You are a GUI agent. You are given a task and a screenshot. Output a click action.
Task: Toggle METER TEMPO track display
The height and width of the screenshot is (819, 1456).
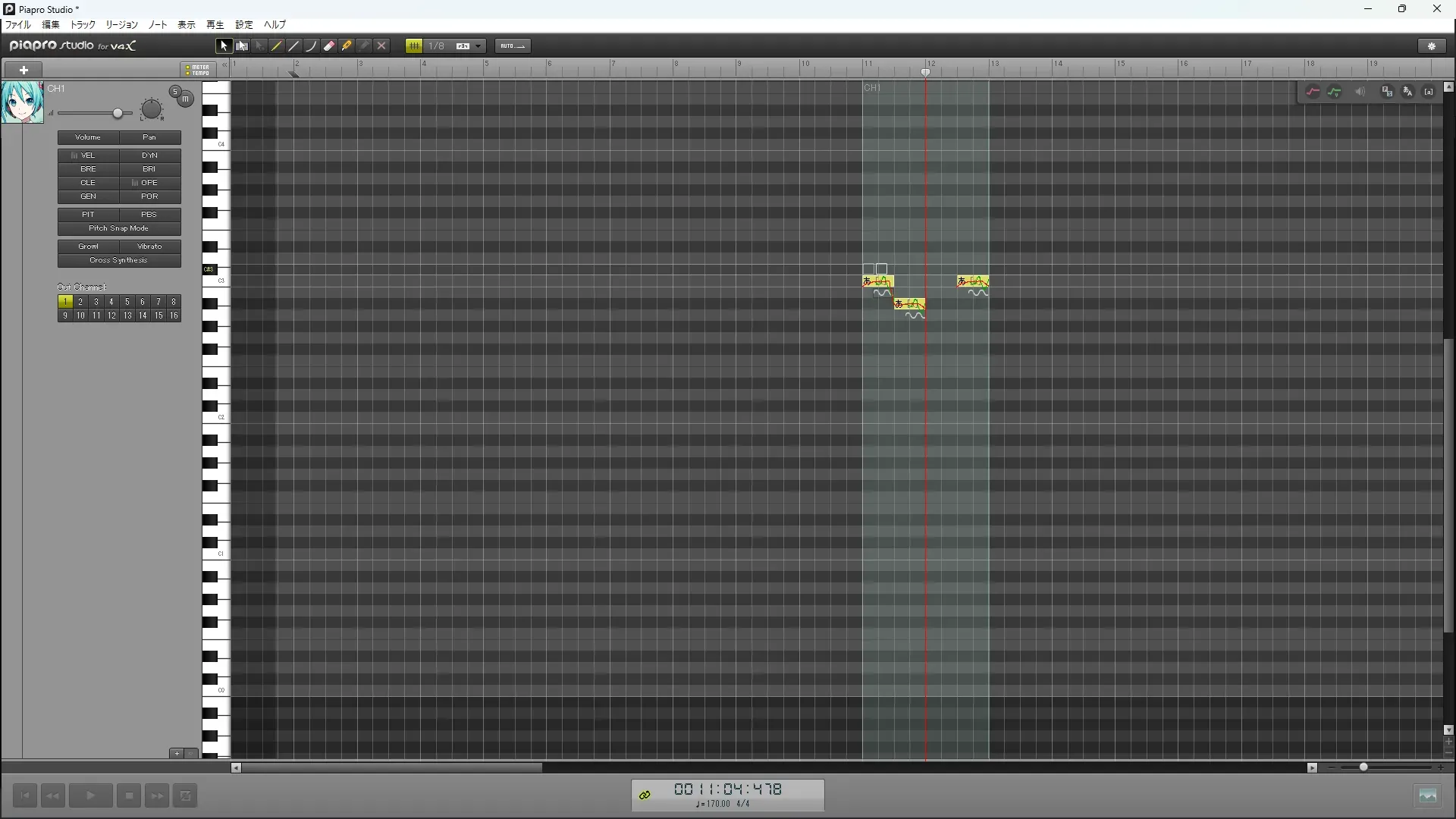(x=197, y=70)
